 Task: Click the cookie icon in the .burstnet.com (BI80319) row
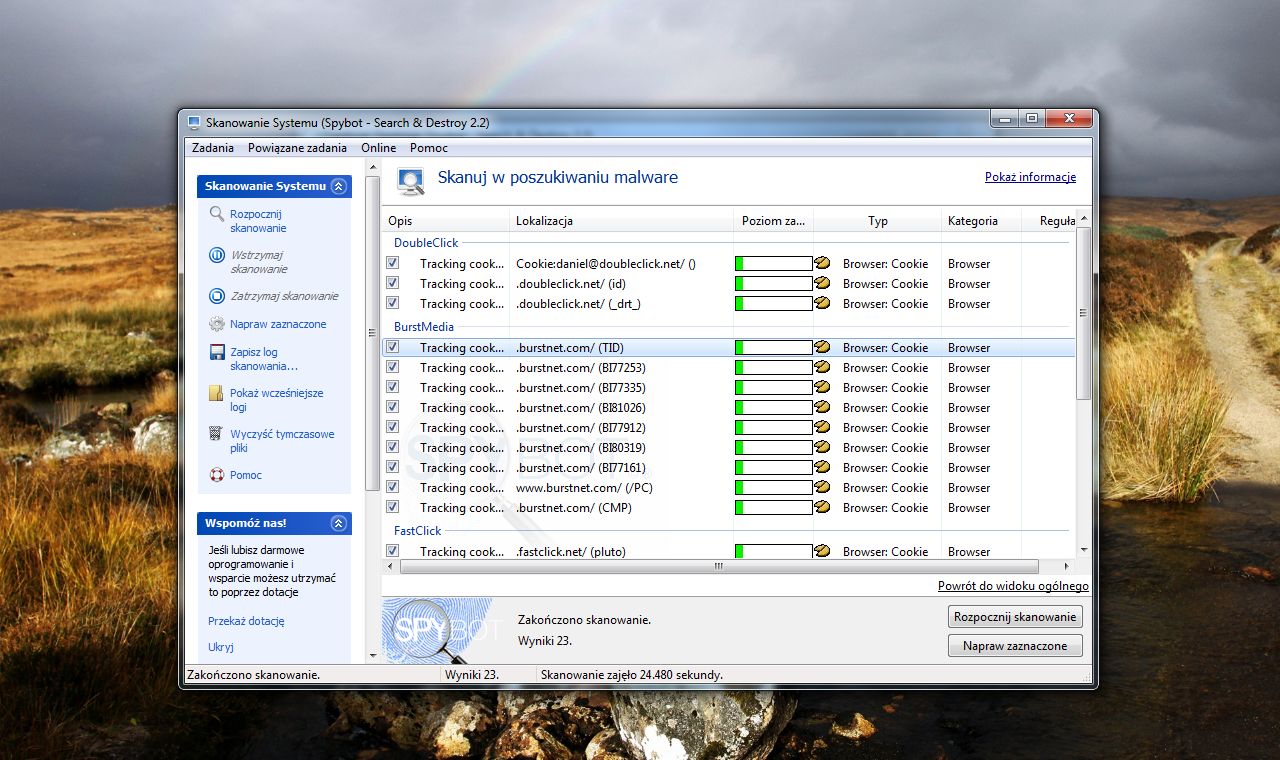pos(822,447)
